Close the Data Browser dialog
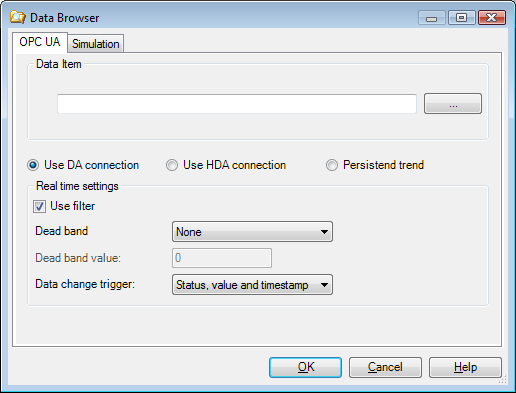The image size is (516, 393). [x=492, y=18]
